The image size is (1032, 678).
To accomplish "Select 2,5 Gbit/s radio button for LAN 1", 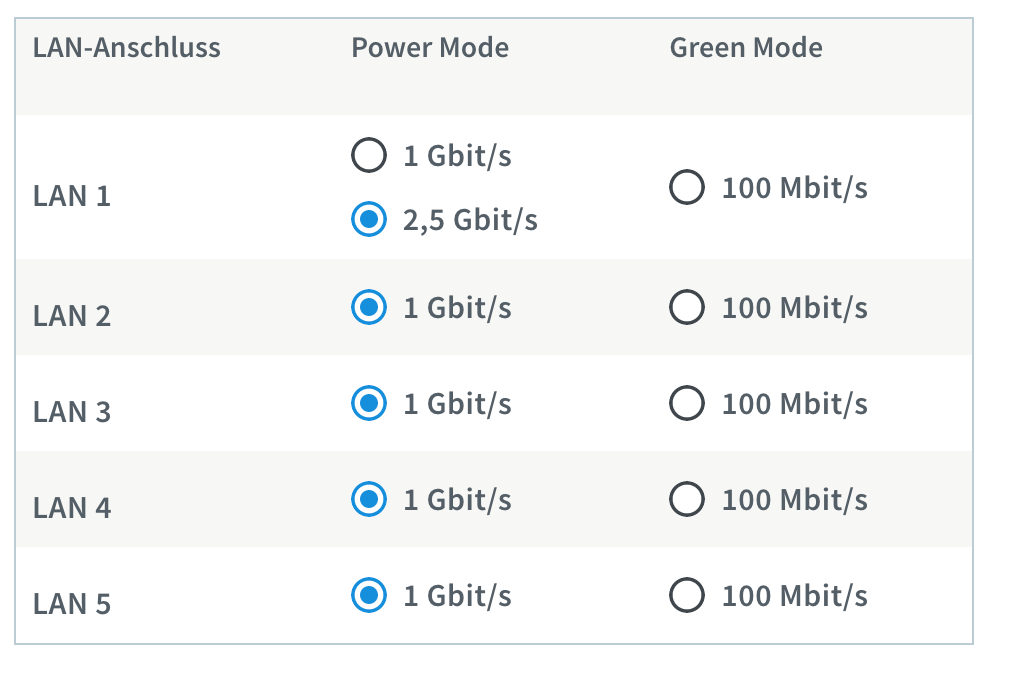I will point(369,220).
